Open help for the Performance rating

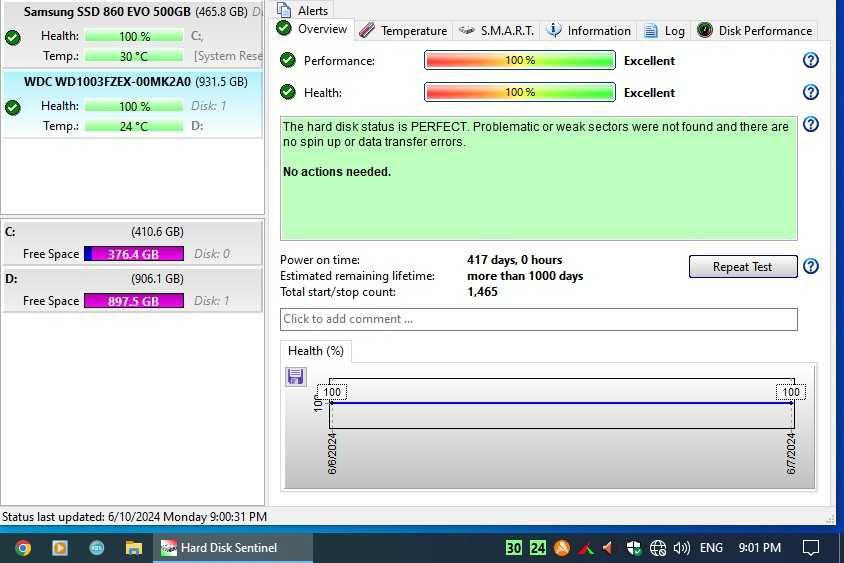[810, 60]
